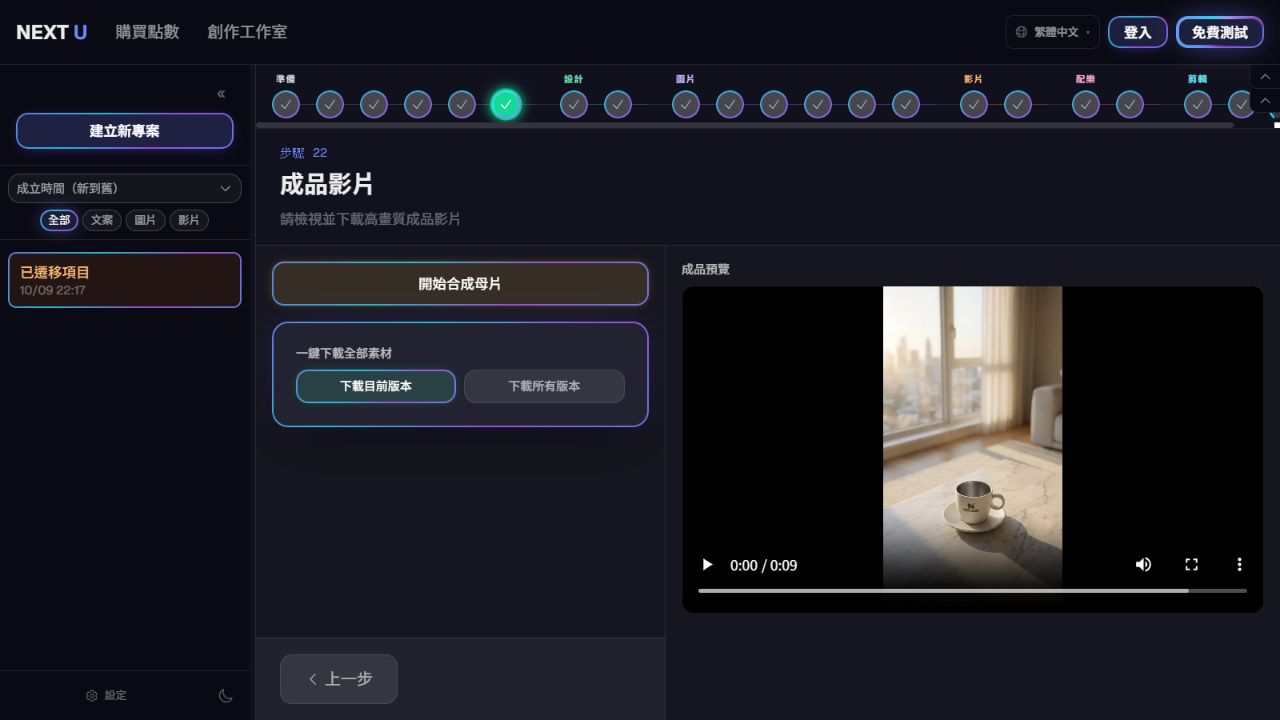
Task: Click the 免費測試 button
Action: click(1220, 32)
